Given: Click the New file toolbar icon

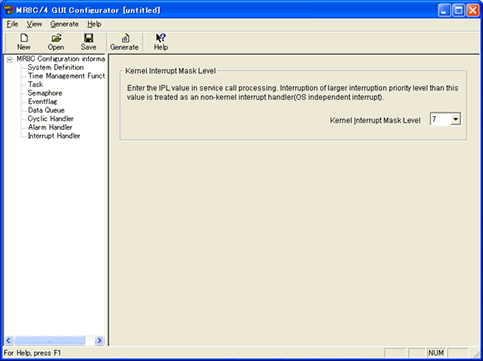Looking at the screenshot, I should (24, 38).
